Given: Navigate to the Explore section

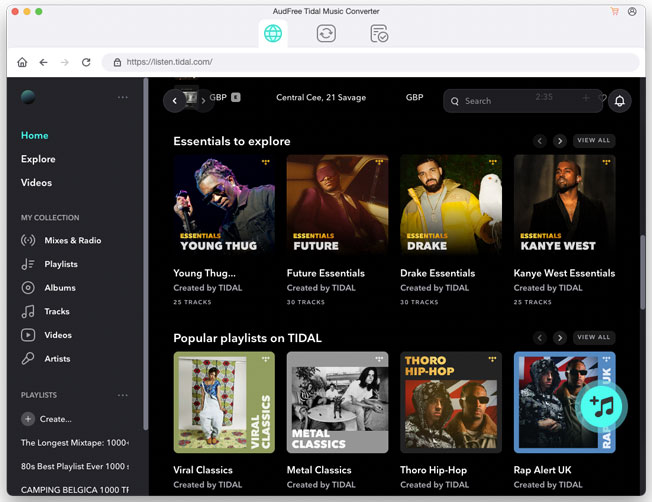Looking at the screenshot, I should tap(38, 159).
